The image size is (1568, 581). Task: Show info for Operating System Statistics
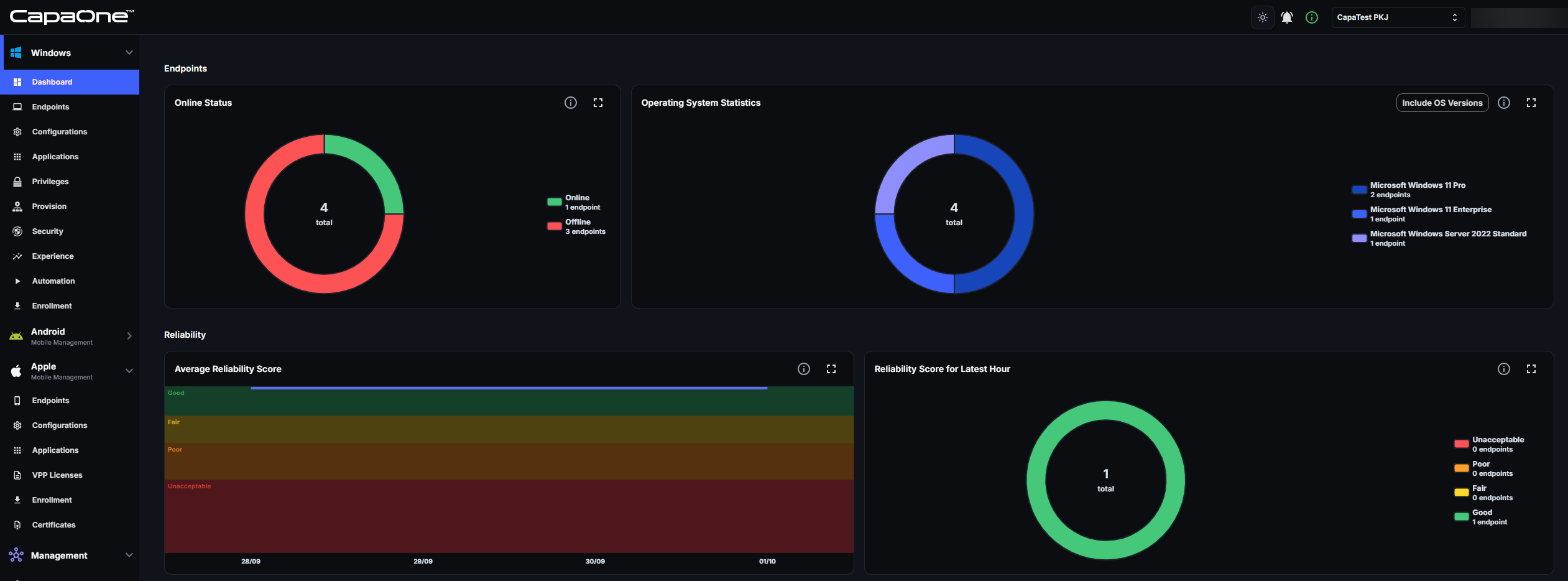[x=1504, y=103]
